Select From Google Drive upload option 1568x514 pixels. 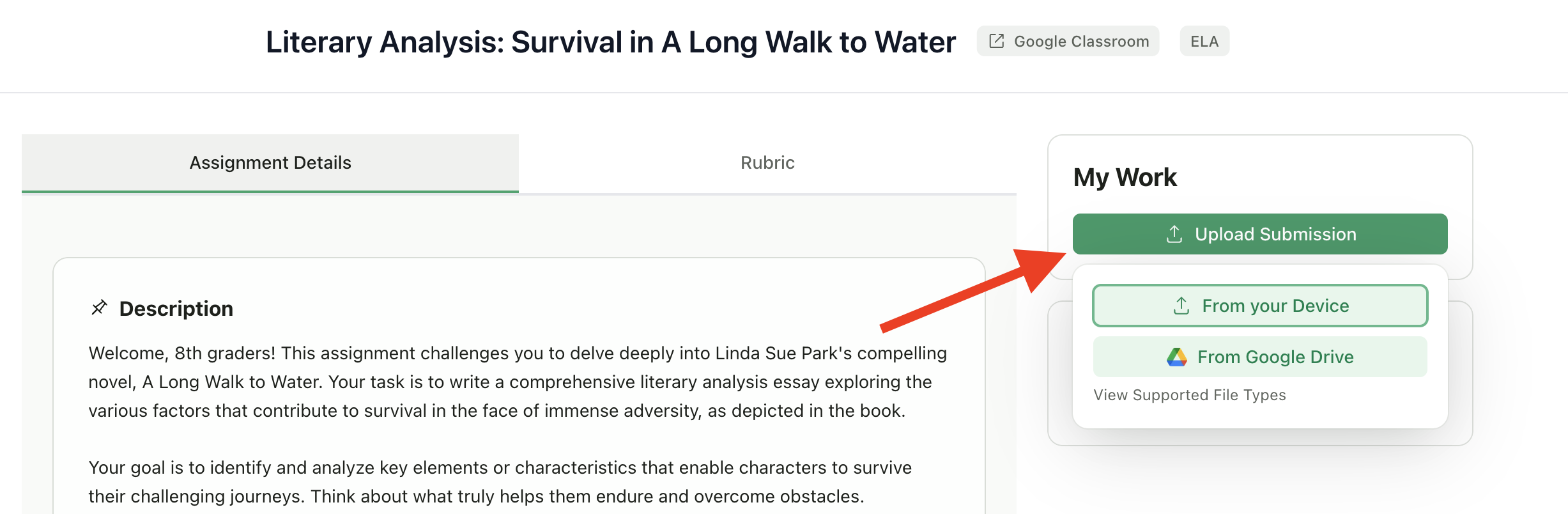1259,356
